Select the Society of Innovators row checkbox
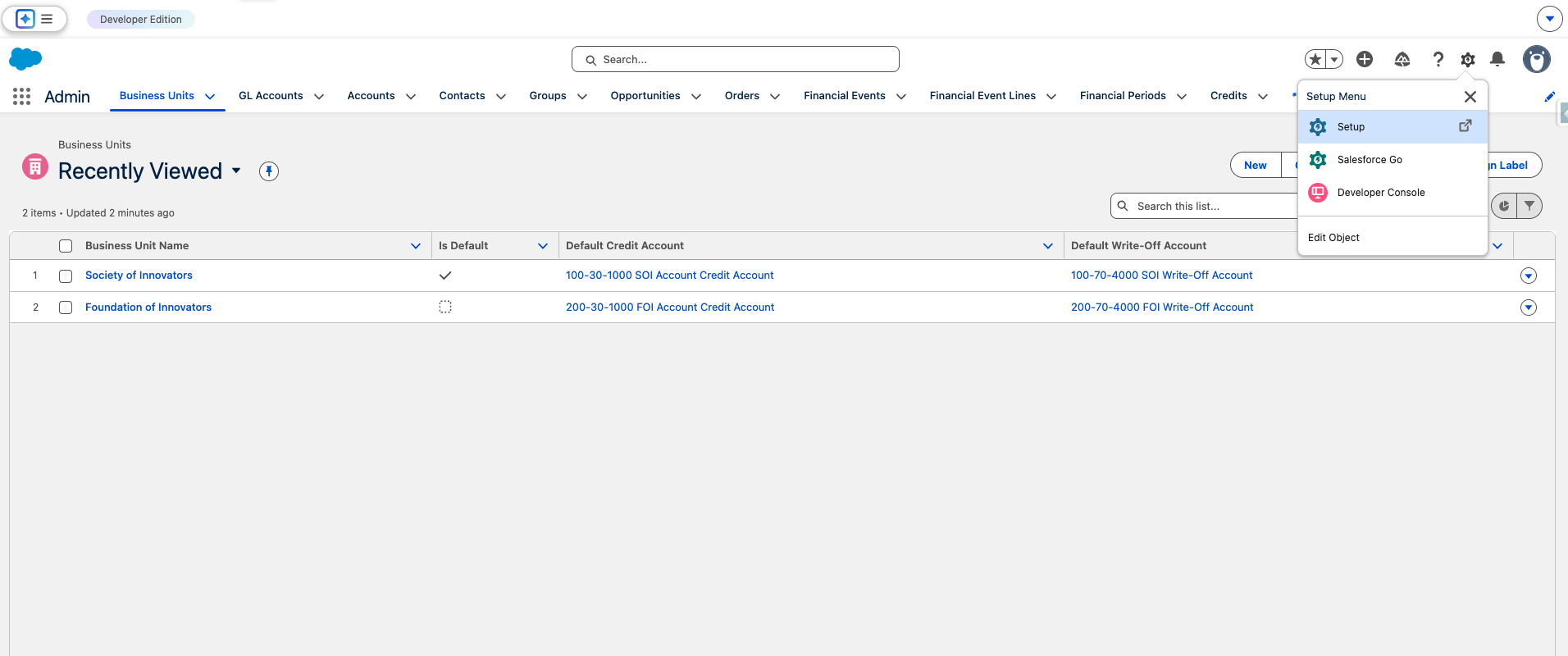Viewport: 1568px width, 656px height. (66, 276)
